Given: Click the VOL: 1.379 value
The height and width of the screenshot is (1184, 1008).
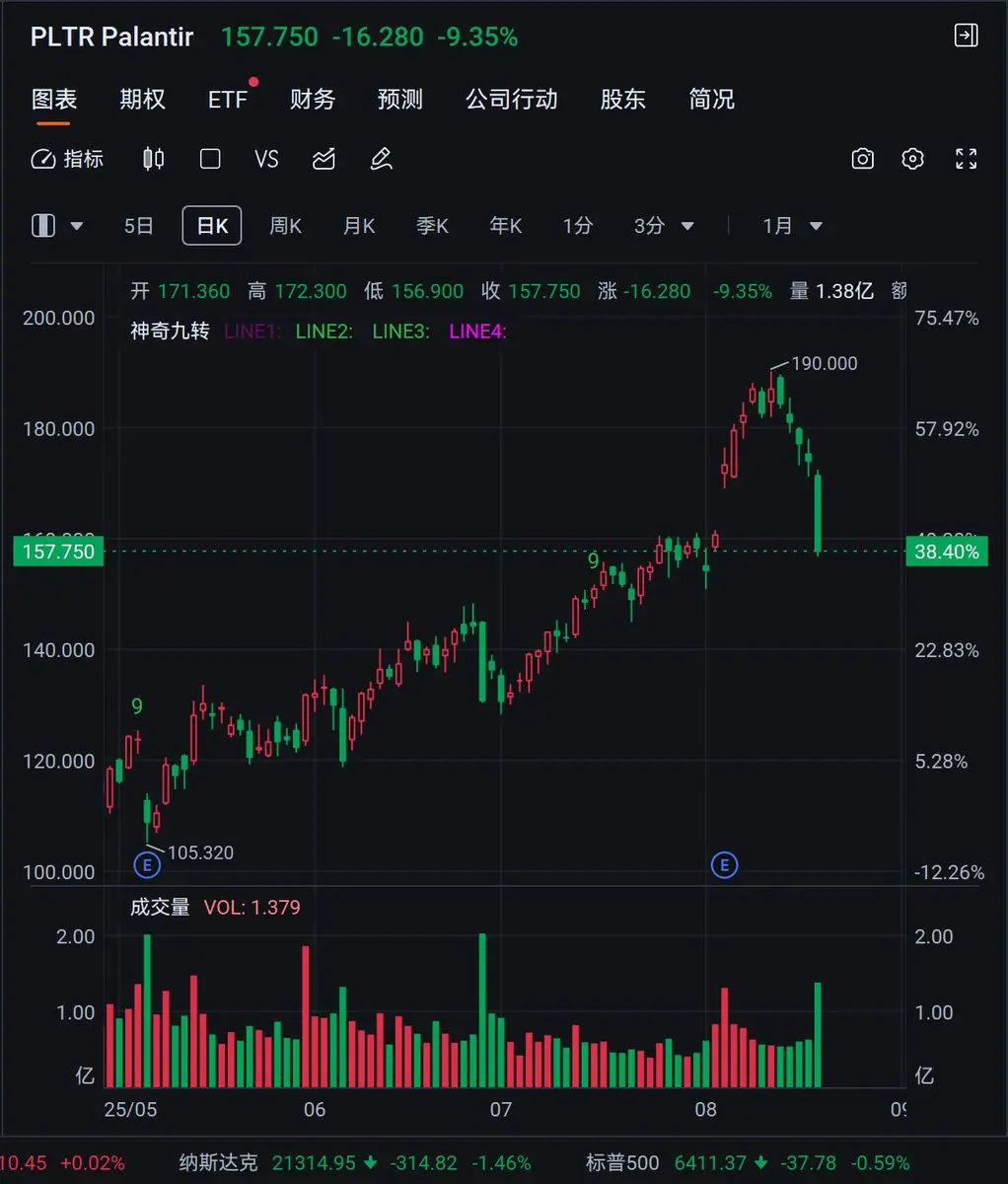Looking at the screenshot, I should pyautogui.click(x=252, y=907).
